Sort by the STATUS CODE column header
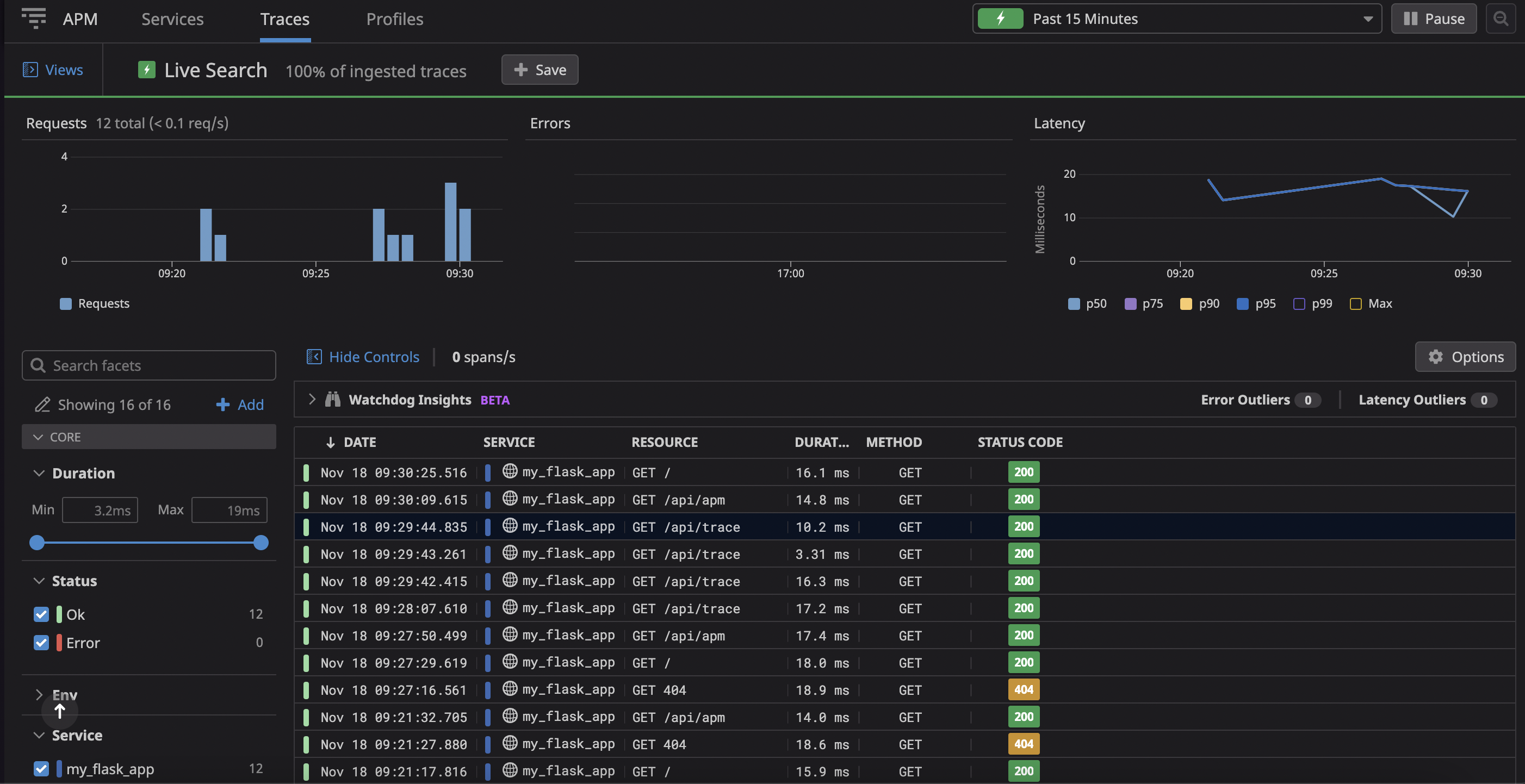This screenshot has width=1525, height=784. pos(1020,443)
